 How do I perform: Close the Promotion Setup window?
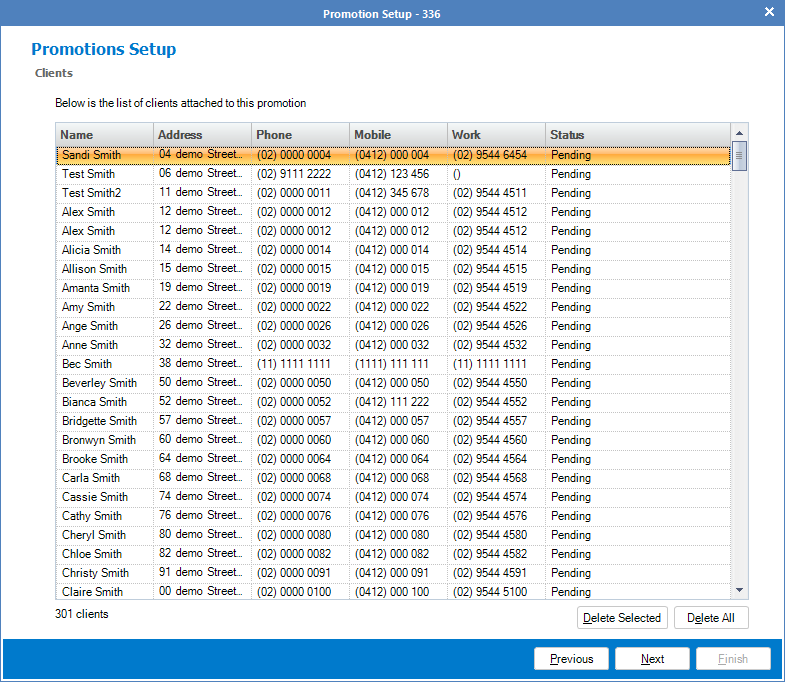coord(768,13)
